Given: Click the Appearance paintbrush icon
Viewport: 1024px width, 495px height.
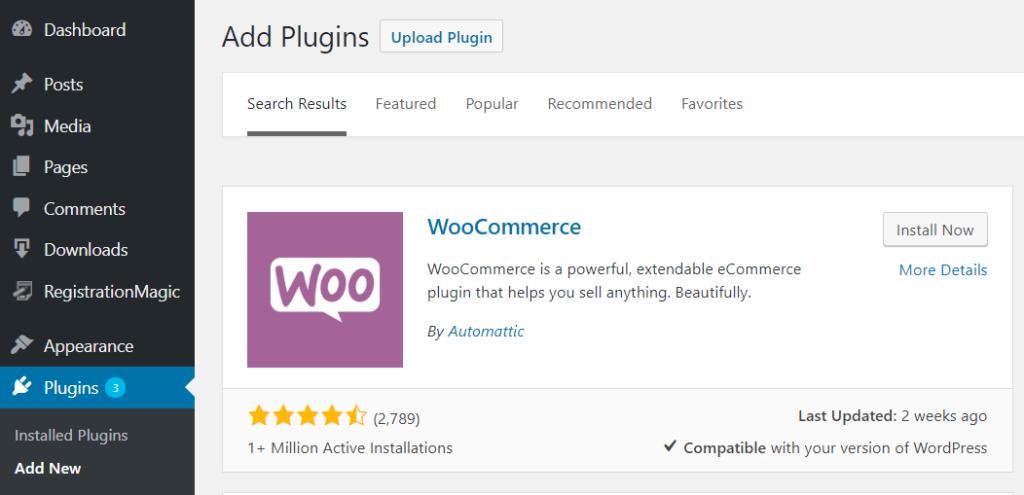Looking at the screenshot, I should 22,346.
